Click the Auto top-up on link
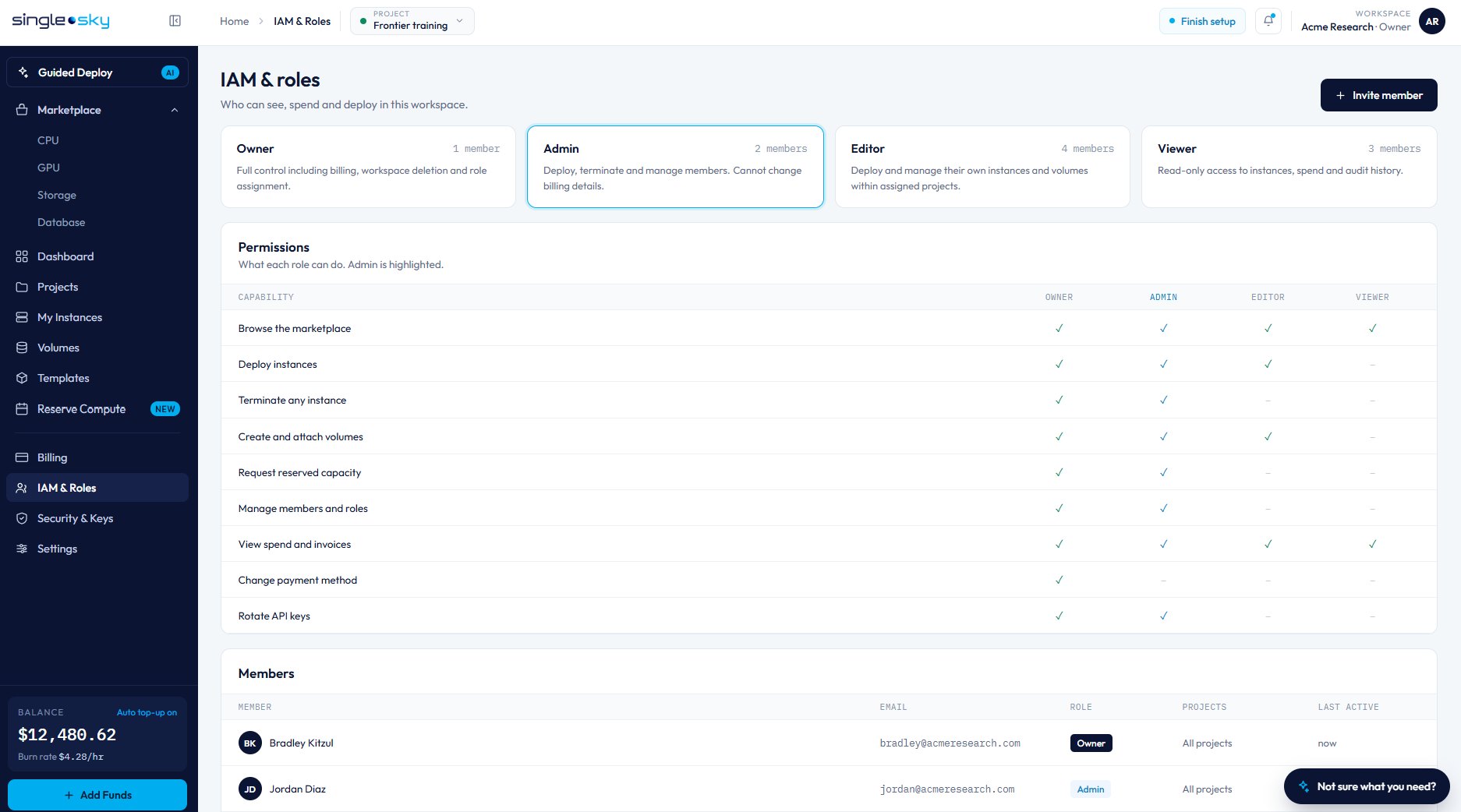 pyautogui.click(x=147, y=712)
